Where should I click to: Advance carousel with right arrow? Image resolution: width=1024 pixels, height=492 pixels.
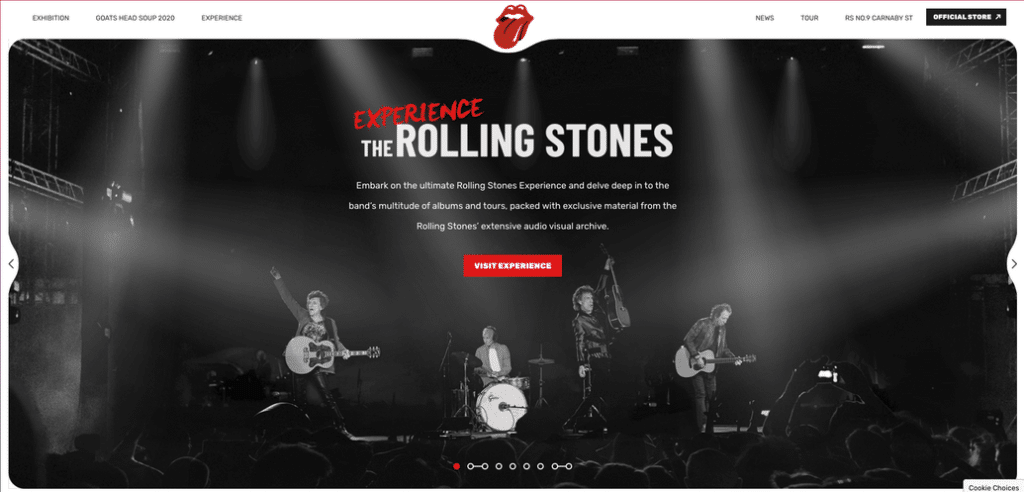point(1014,264)
